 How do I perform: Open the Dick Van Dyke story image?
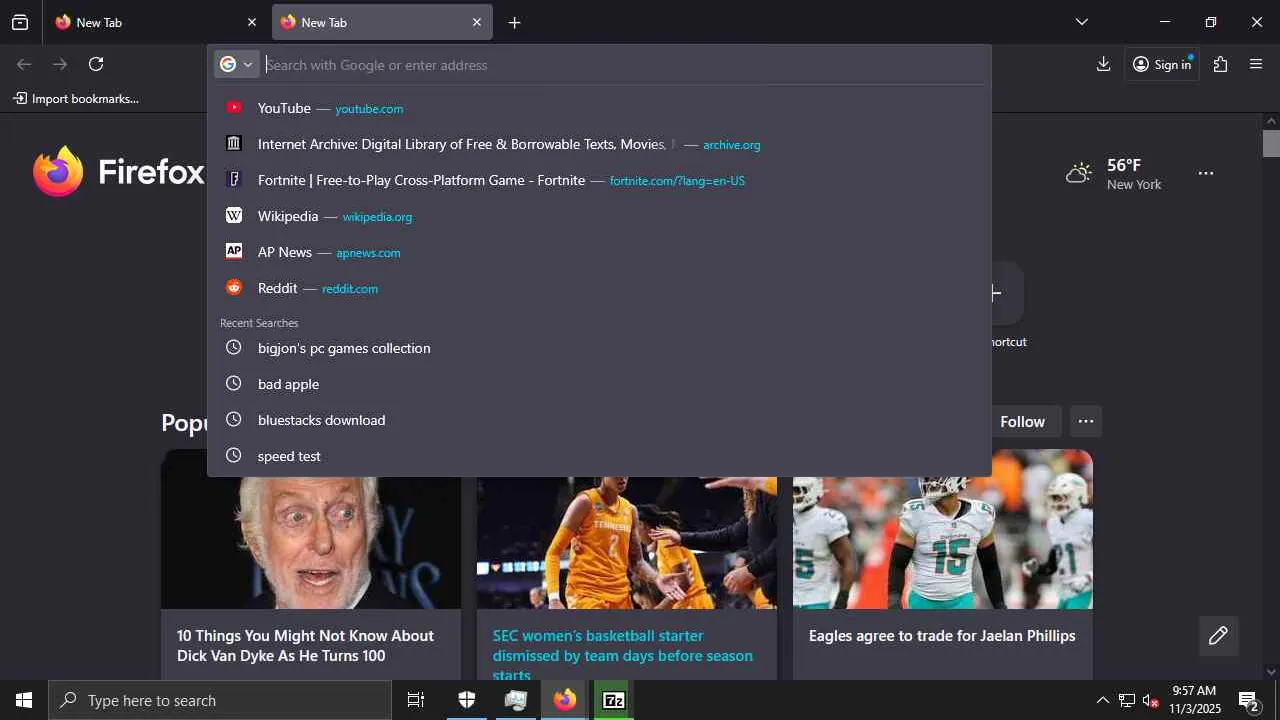(311, 543)
